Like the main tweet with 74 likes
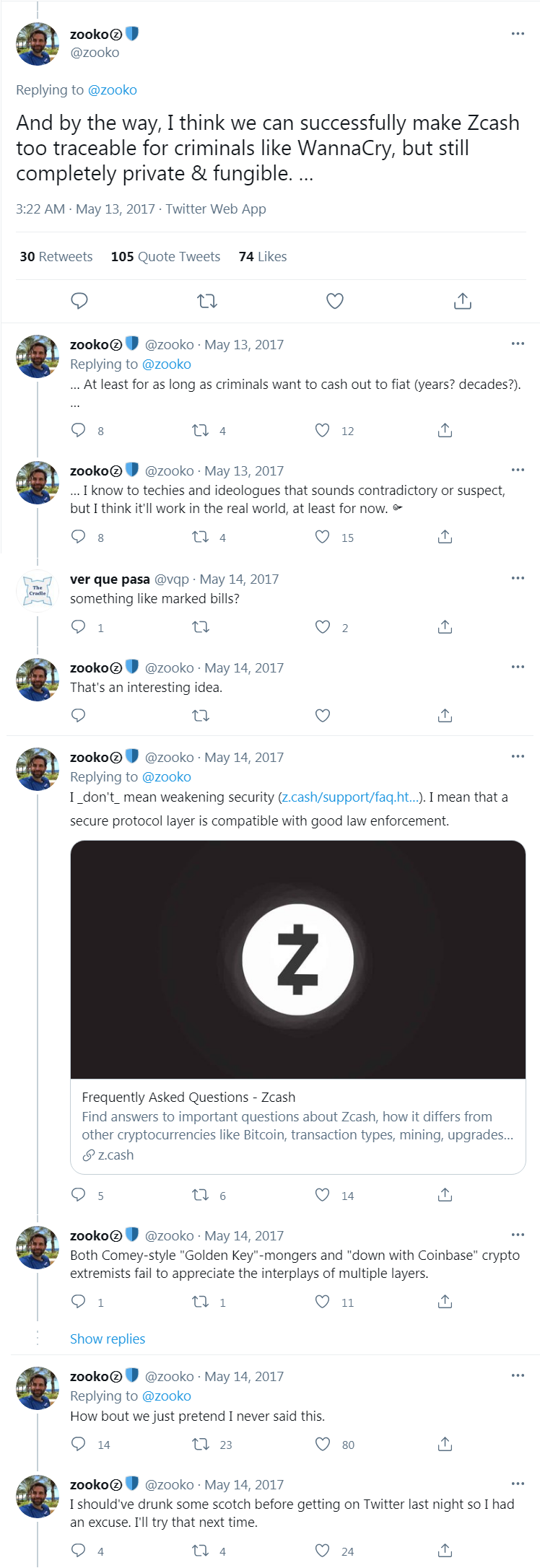 click(335, 301)
